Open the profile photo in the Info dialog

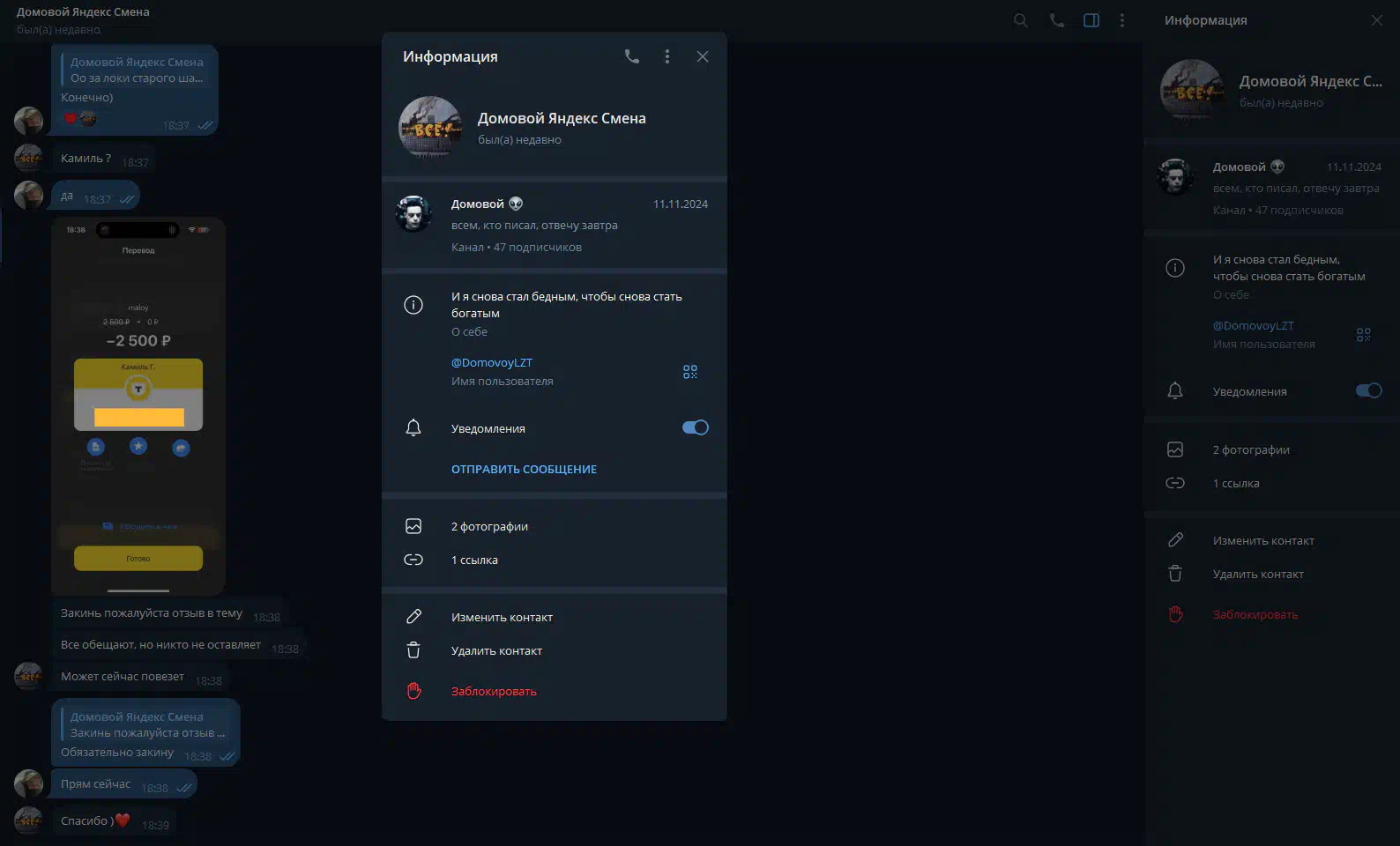coord(430,128)
